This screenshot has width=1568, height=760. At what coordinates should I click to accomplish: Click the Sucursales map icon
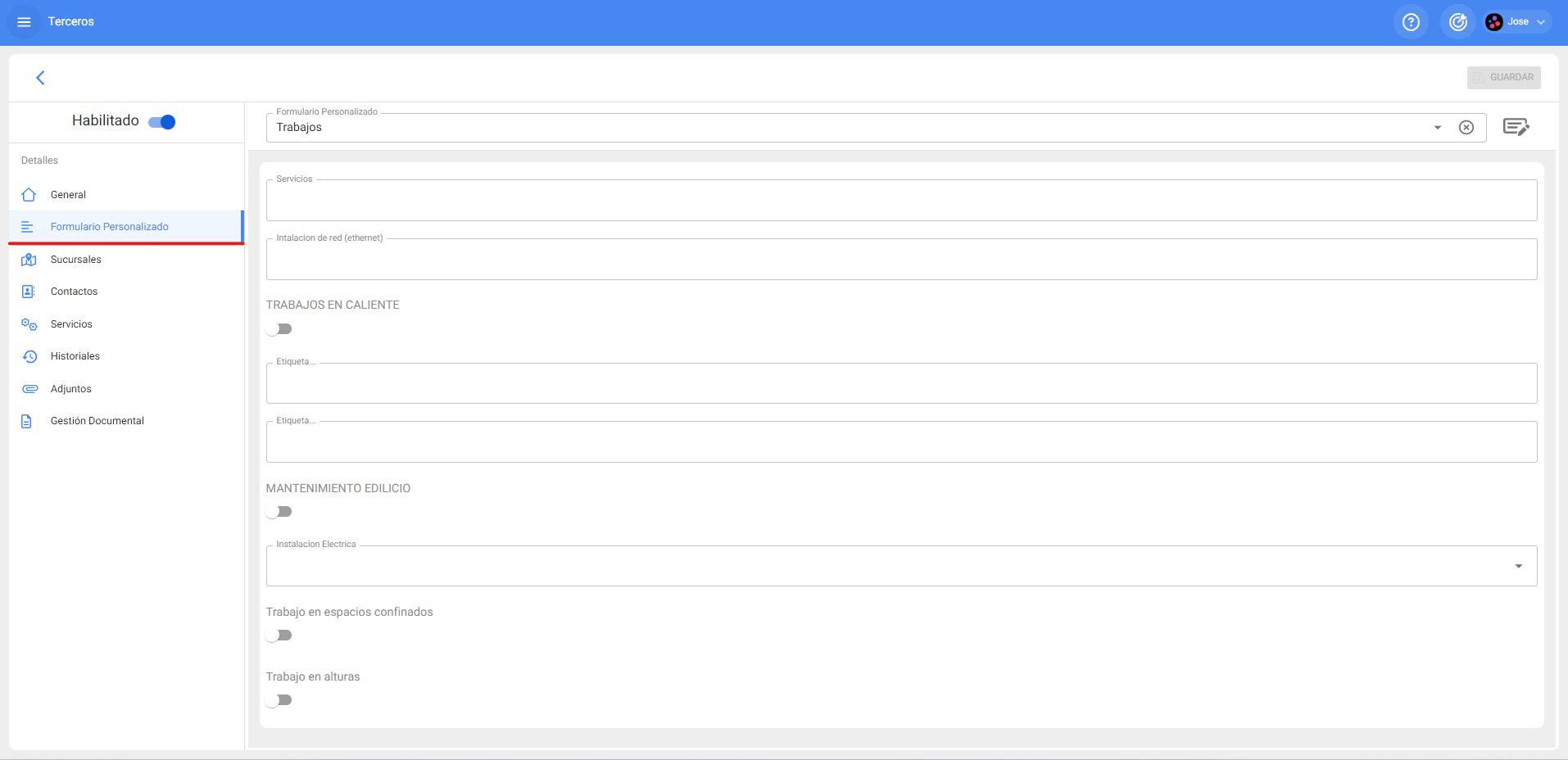[29, 260]
